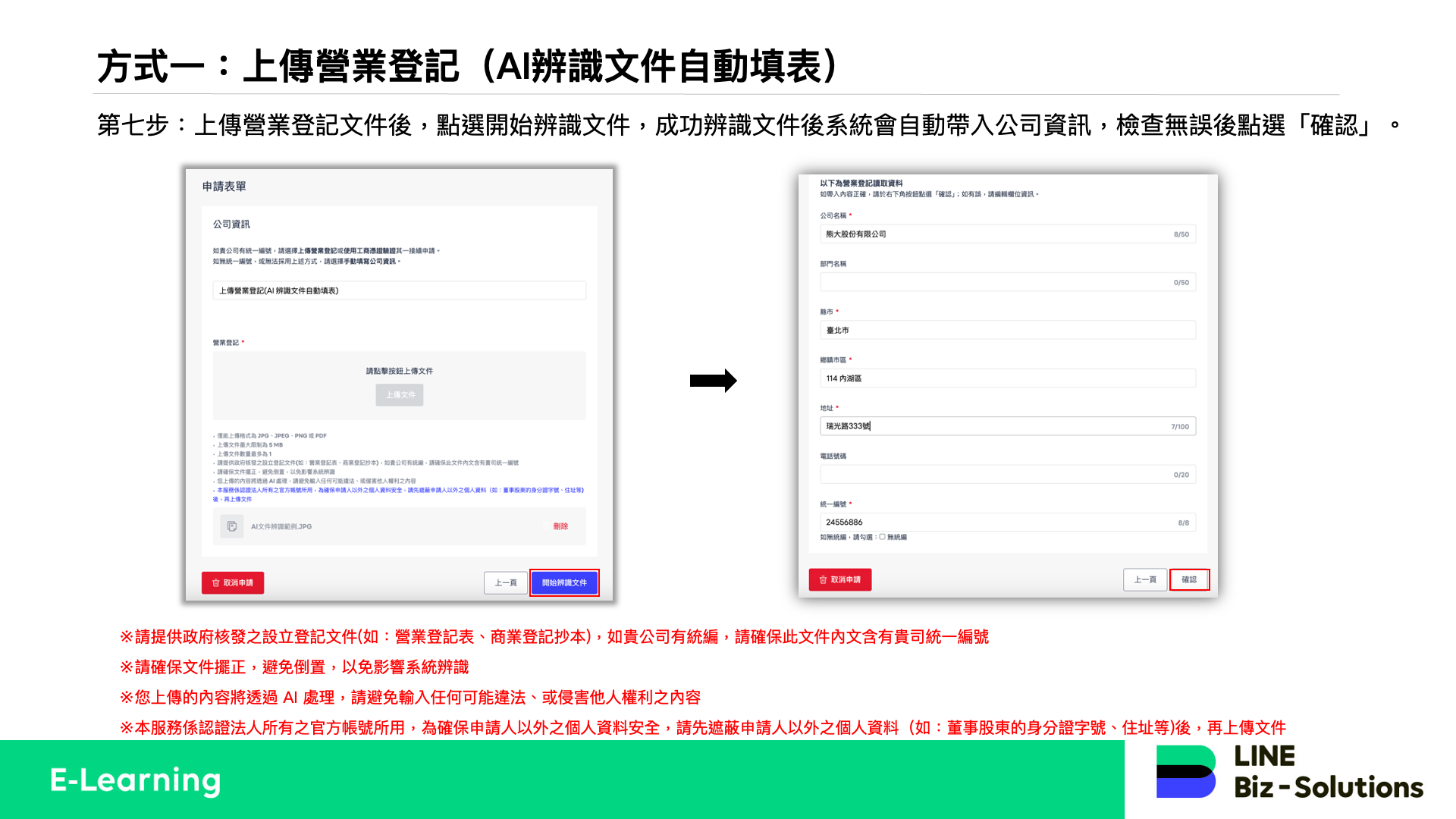Click the 上傳文件 upload button
1456x819 pixels.
[x=400, y=395]
